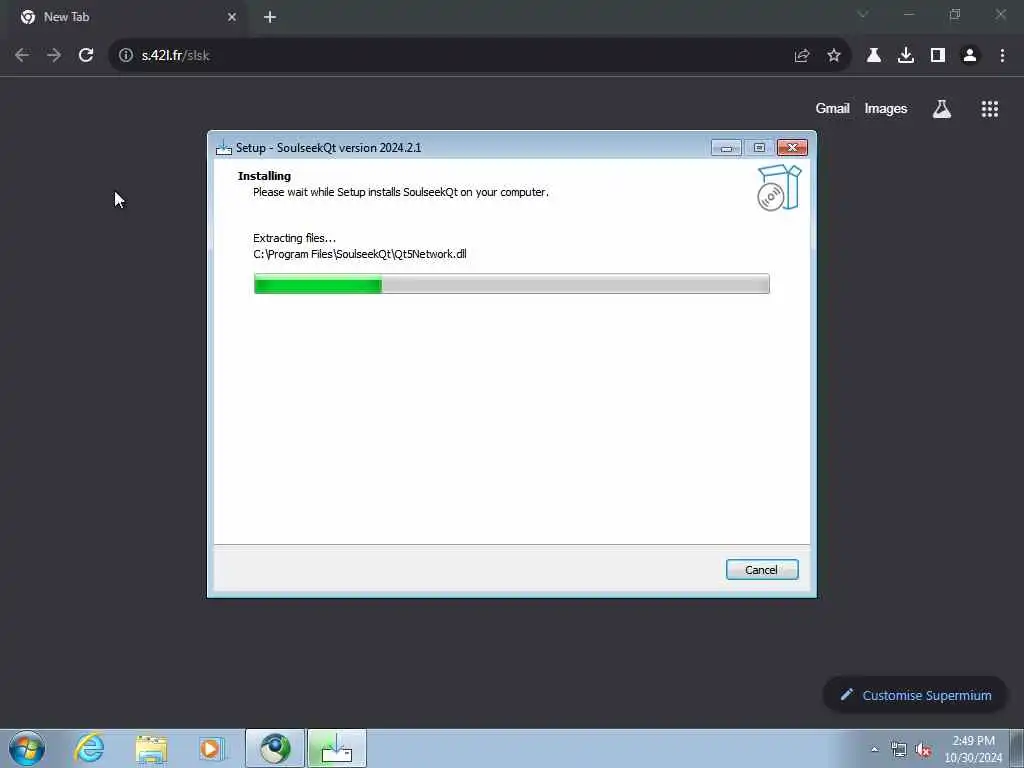Open the tab search chevron
Screen dimensions: 1024x768
pyautogui.click(x=863, y=14)
